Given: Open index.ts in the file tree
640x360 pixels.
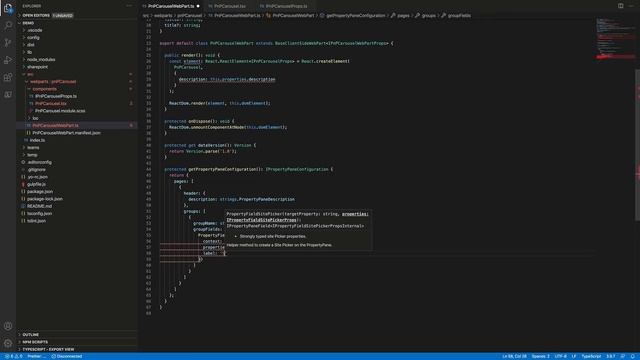Looking at the screenshot, I should [x=38, y=140].
